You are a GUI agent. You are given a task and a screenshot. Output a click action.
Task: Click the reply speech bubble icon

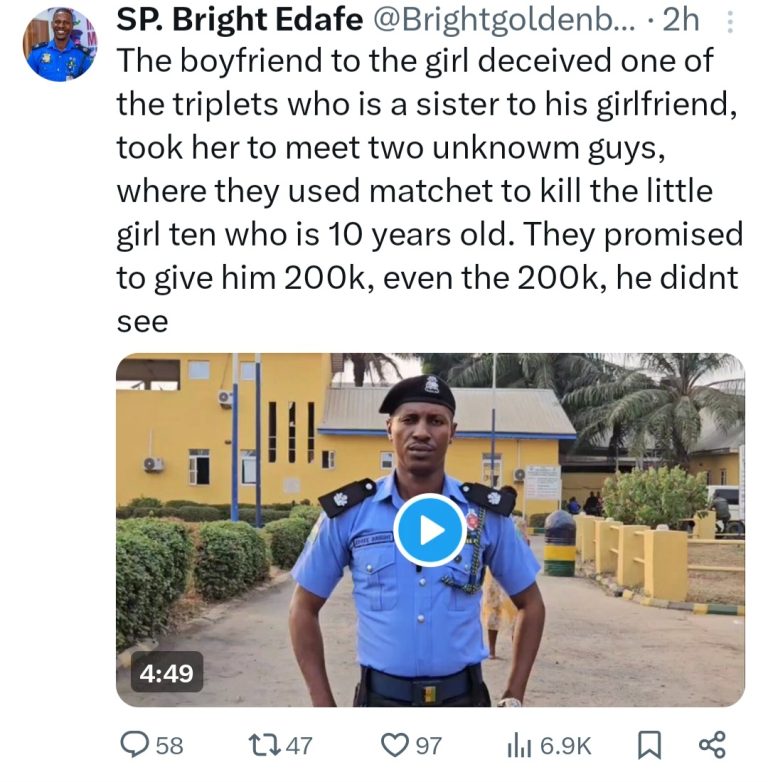tap(134, 745)
